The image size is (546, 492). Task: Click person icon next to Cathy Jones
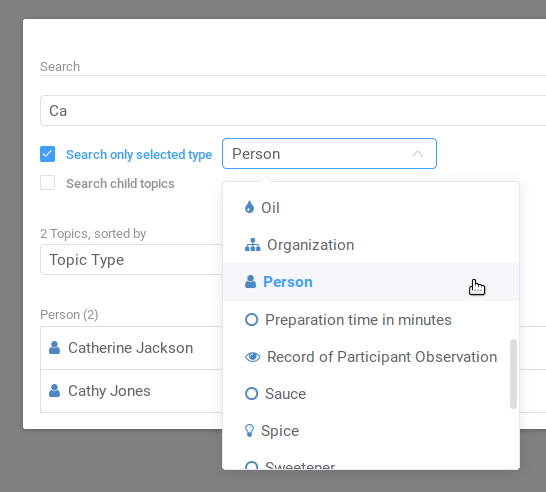coord(54,390)
